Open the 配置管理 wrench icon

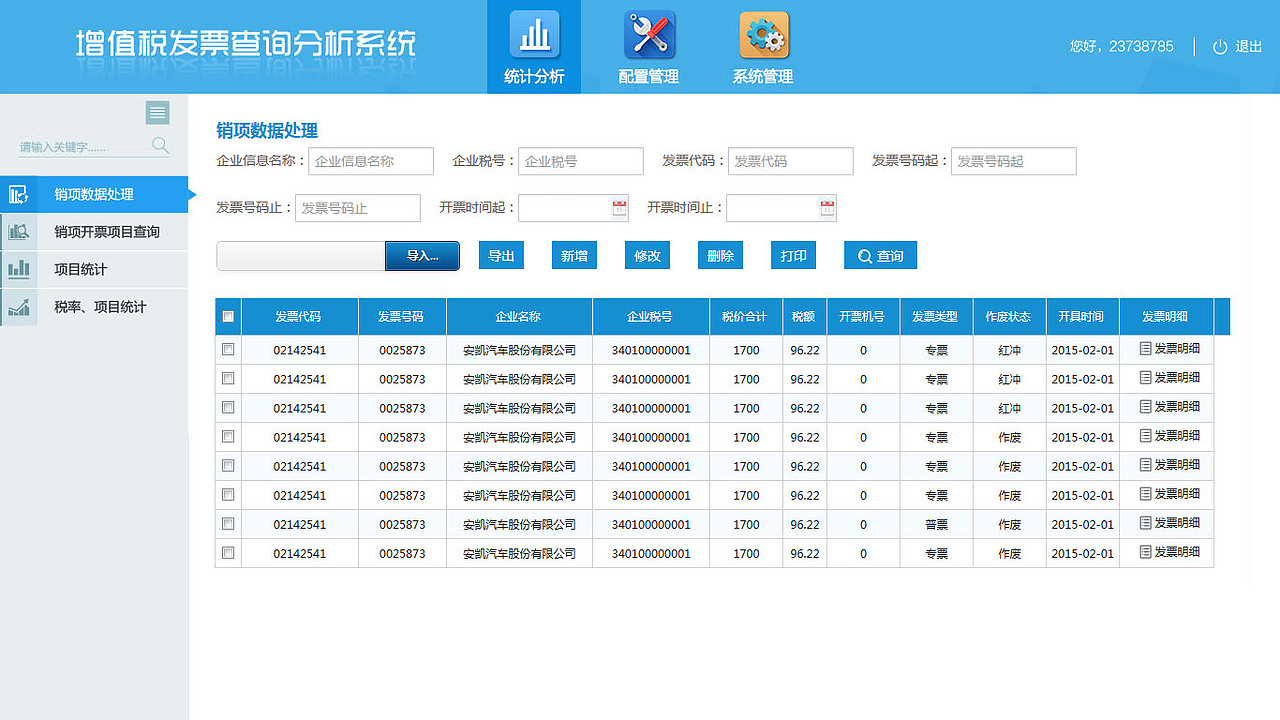(x=648, y=34)
